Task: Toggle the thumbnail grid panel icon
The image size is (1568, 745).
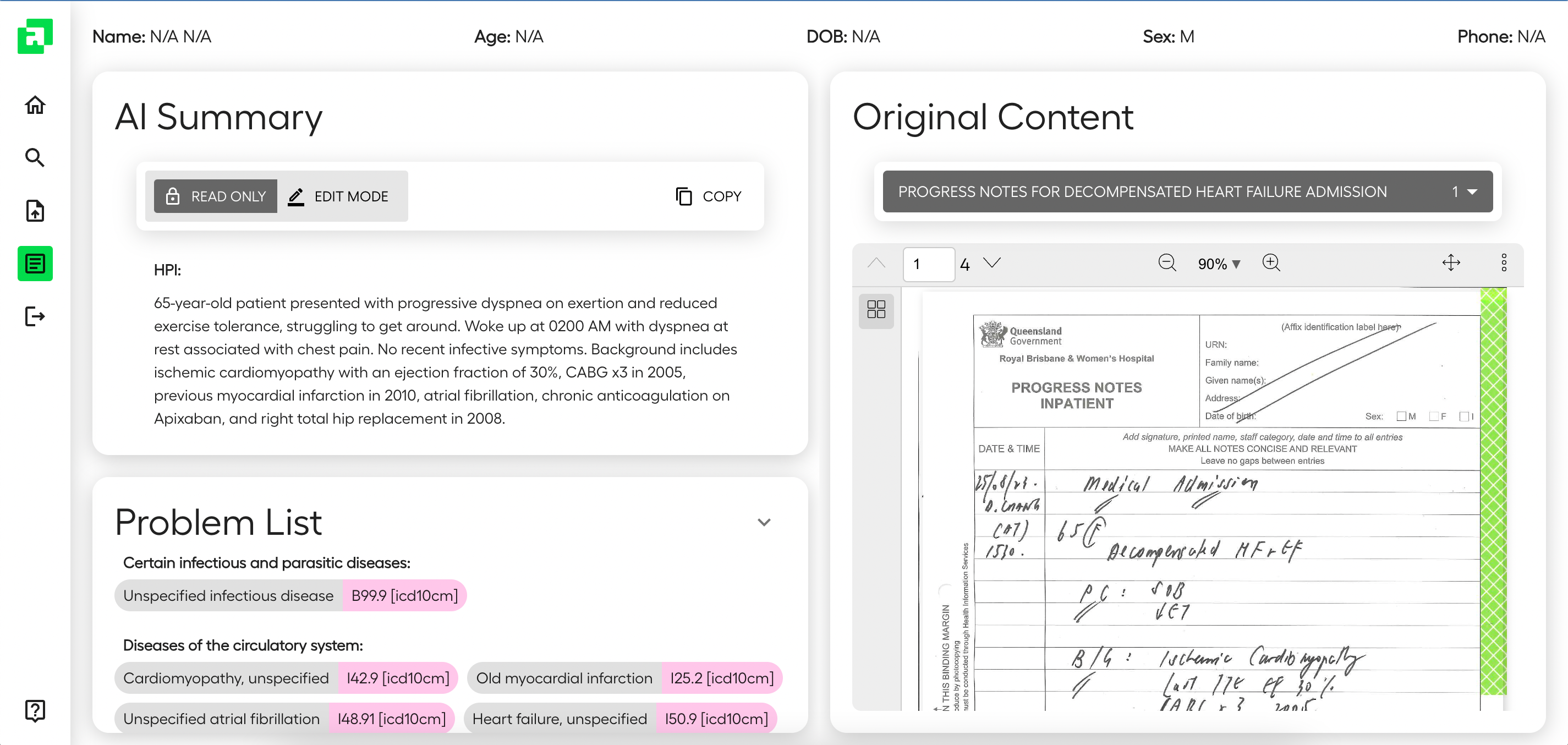Action: click(x=875, y=309)
